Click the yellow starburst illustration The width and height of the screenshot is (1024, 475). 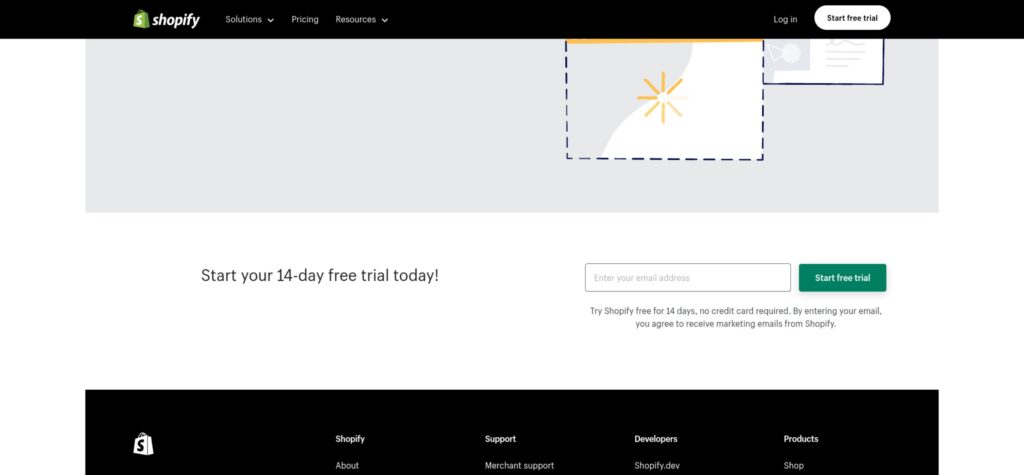pyautogui.click(x=660, y=98)
